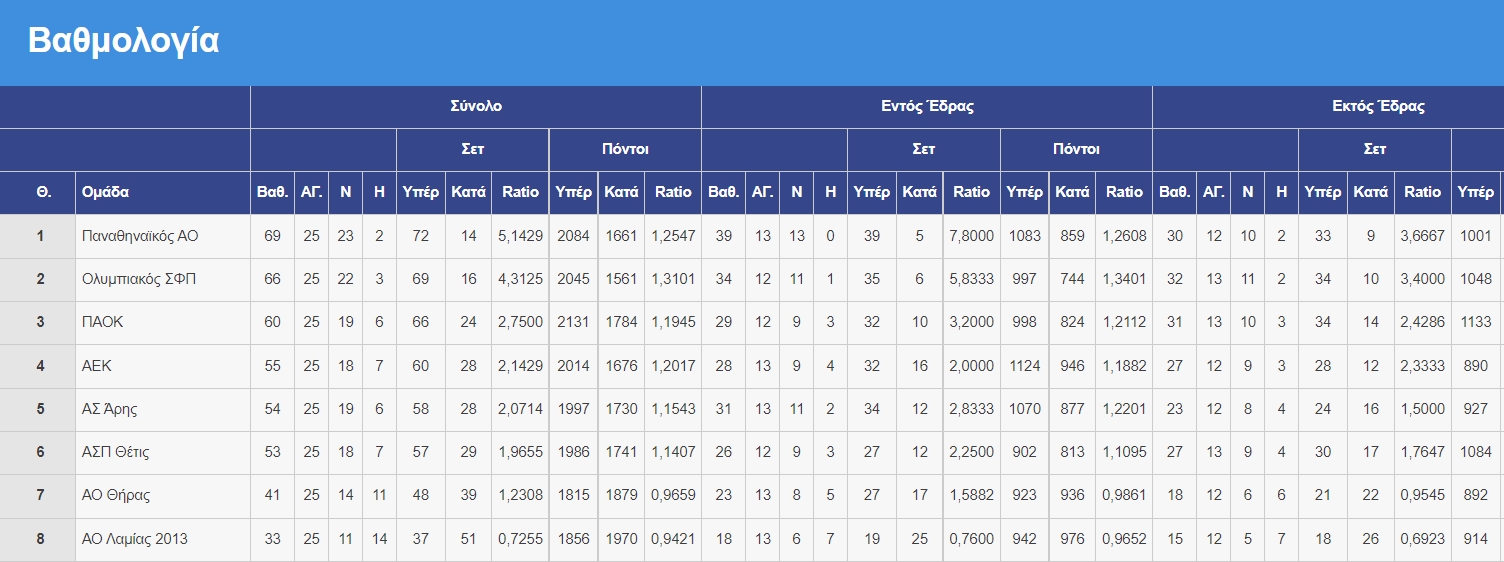Click home set ratio 2,8333

[972, 409]
